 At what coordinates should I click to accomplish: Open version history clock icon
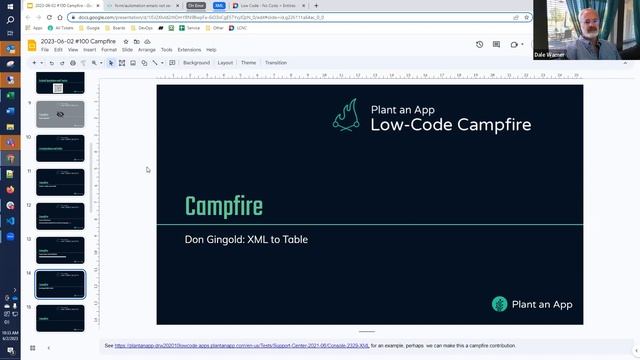coord(480,44)
